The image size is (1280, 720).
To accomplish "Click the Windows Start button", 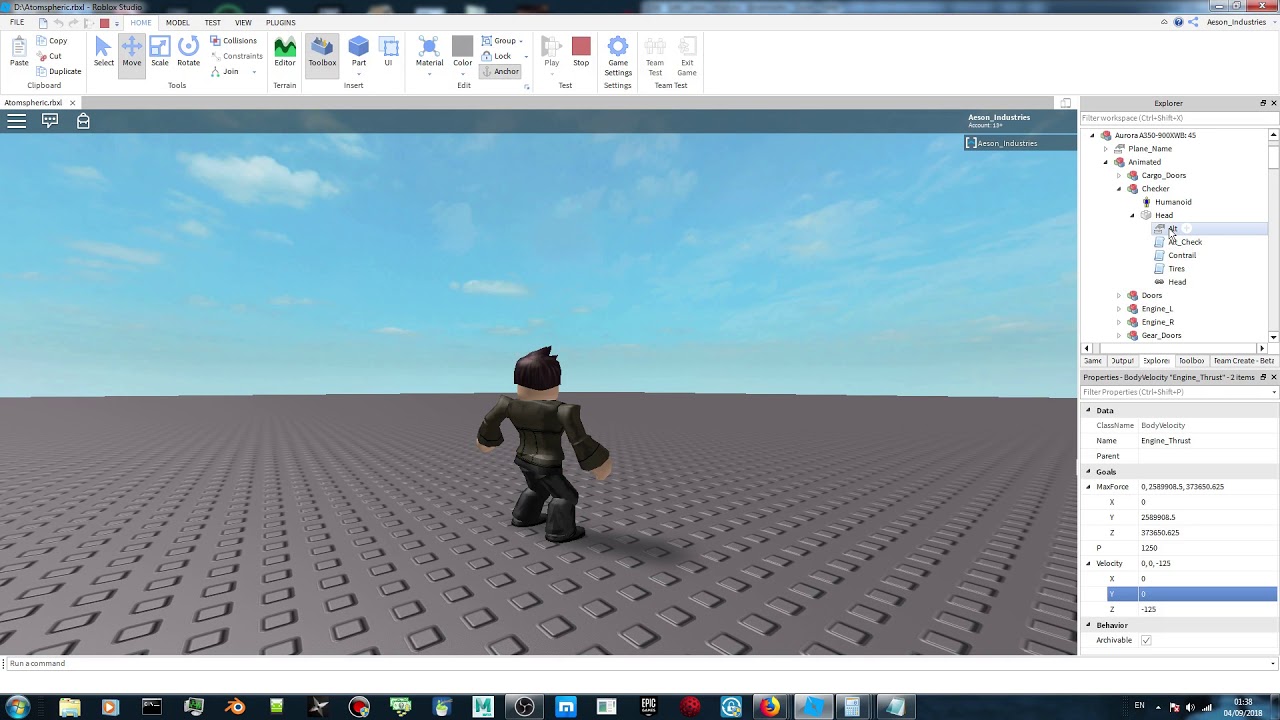I will (17, 707).
